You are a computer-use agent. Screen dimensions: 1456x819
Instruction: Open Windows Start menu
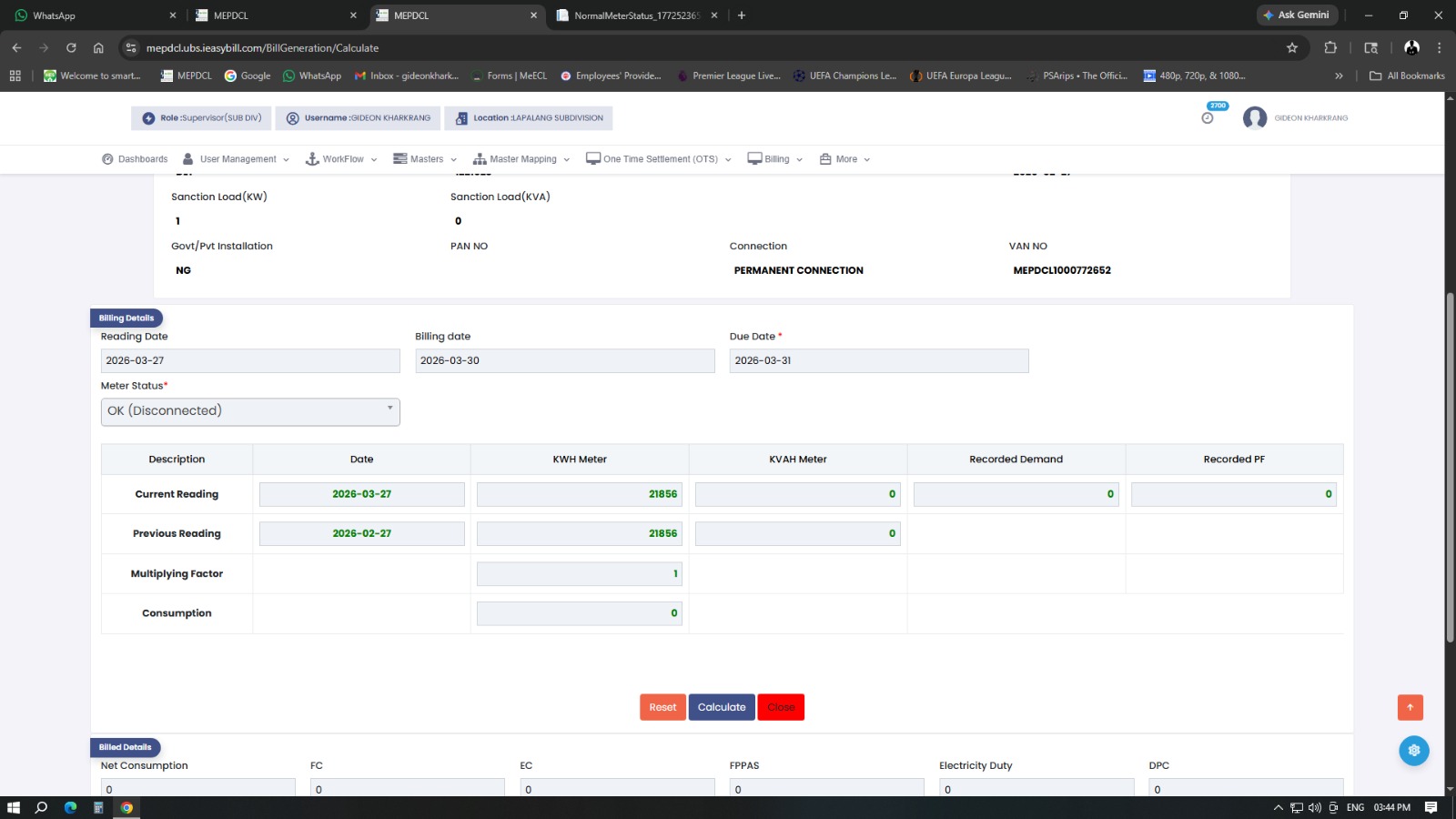click(14, 807)
